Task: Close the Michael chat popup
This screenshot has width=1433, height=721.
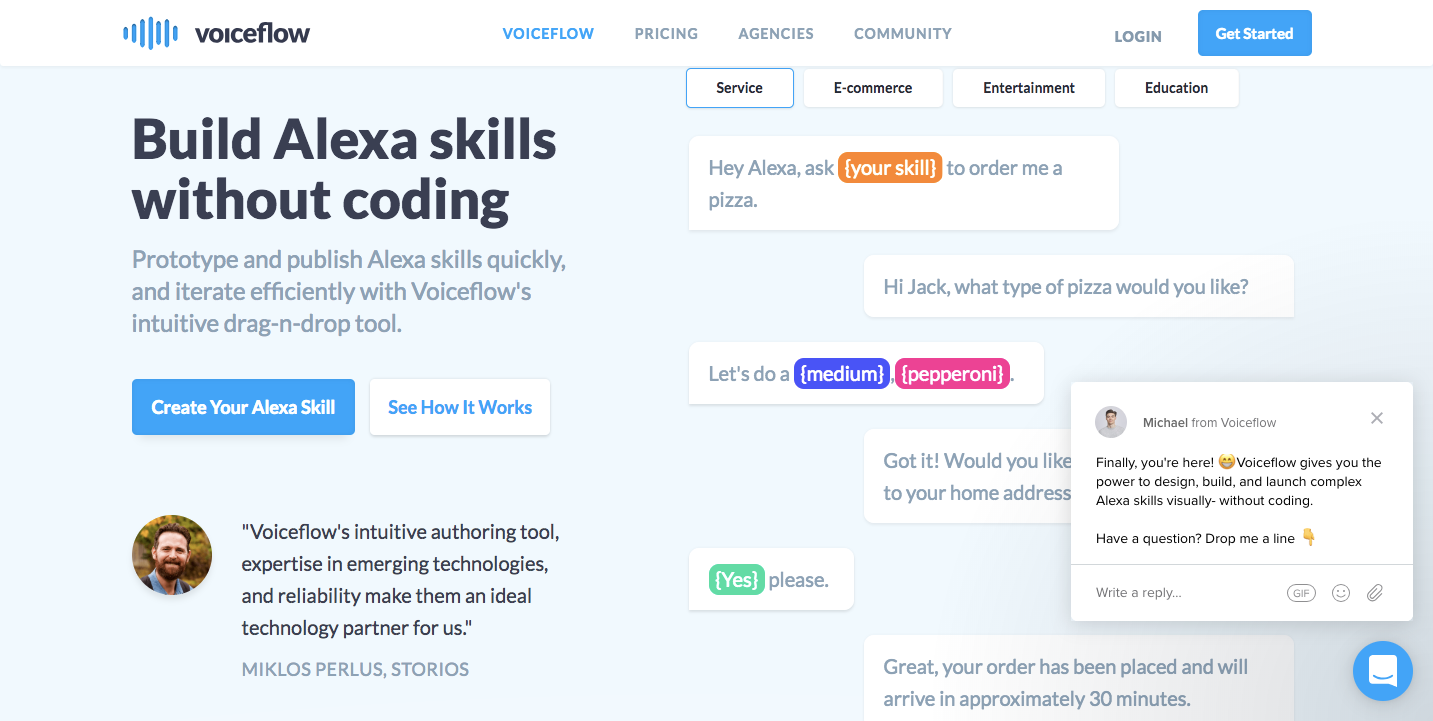Action: click(x=1377, y=418)
